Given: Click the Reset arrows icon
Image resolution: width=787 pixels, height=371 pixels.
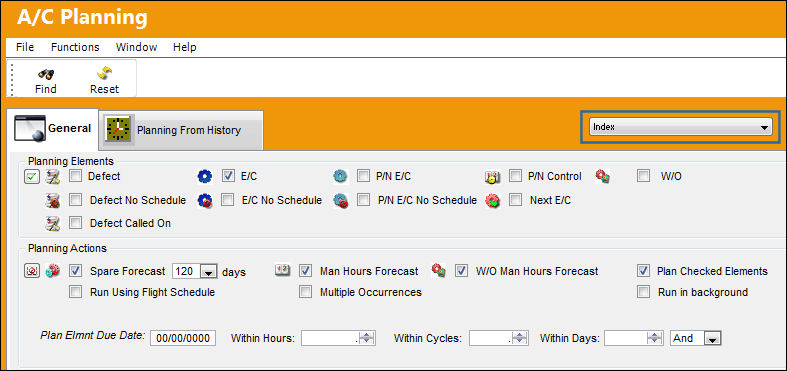Looking at the screenshot, I should [x=104, y=73].
